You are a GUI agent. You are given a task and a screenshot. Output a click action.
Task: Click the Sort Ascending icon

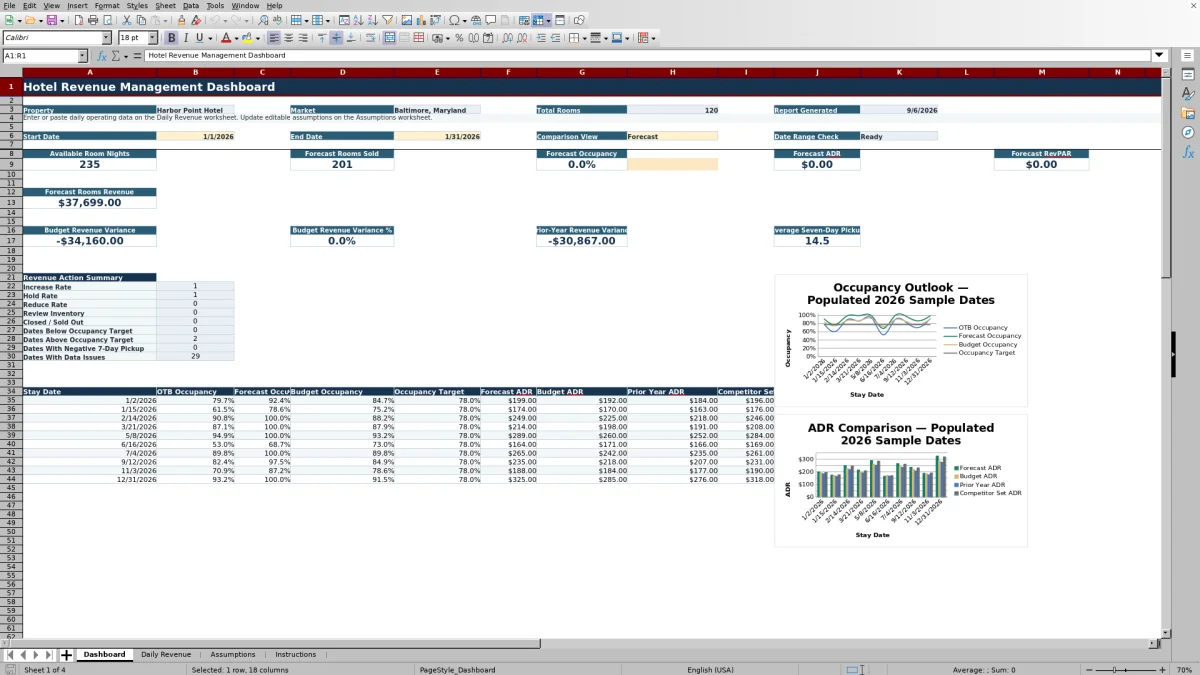point(358,20)
